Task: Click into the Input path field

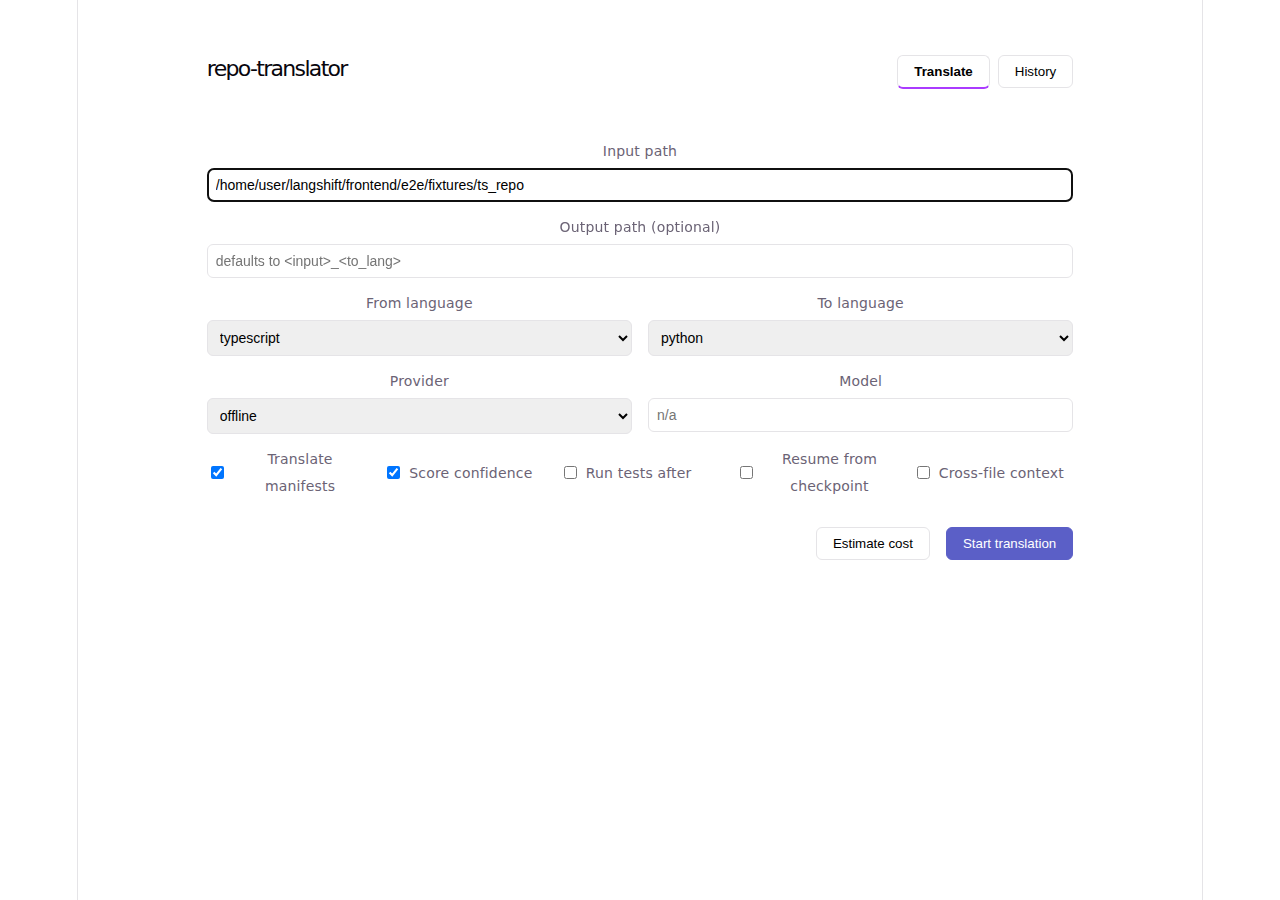Action: pyautogui.click(x=640, y=185)
